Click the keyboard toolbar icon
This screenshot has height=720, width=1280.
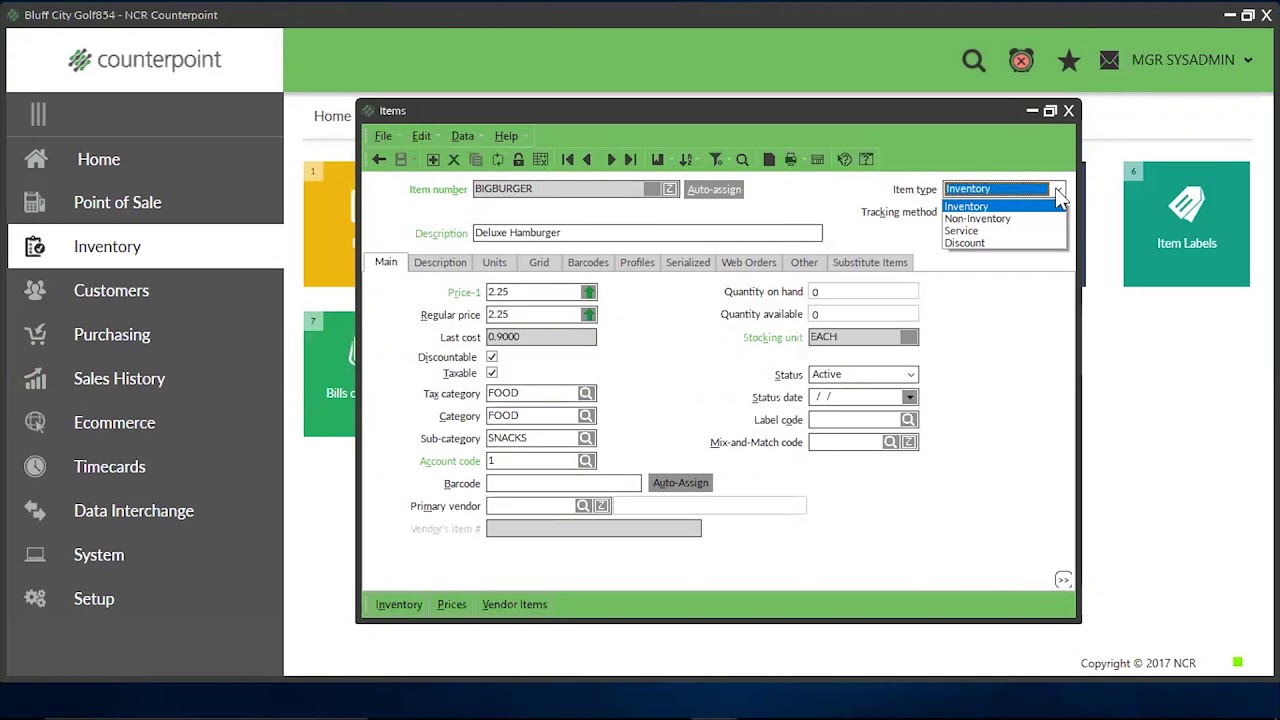pyautogui.click(x=818, y=160)
